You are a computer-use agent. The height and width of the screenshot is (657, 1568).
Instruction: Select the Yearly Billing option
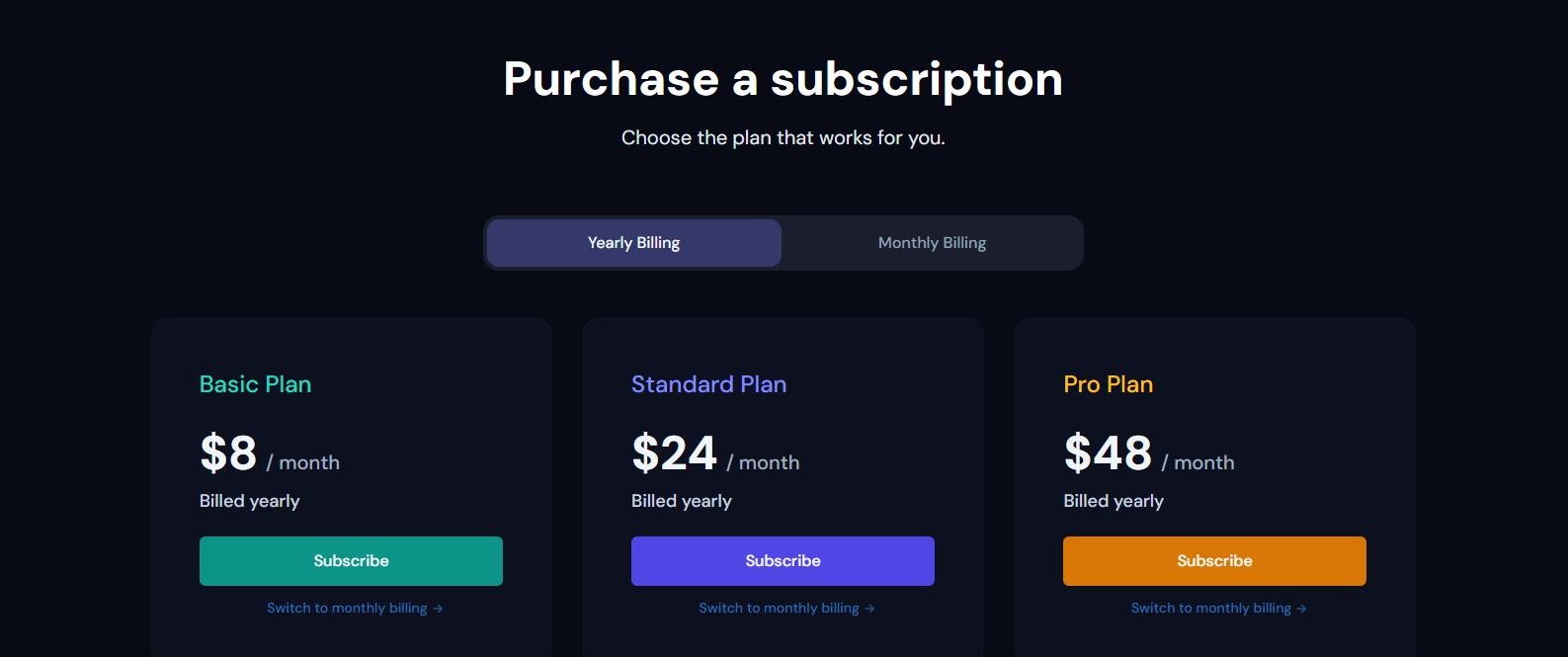pyautogui.click(x=633, y=243)
